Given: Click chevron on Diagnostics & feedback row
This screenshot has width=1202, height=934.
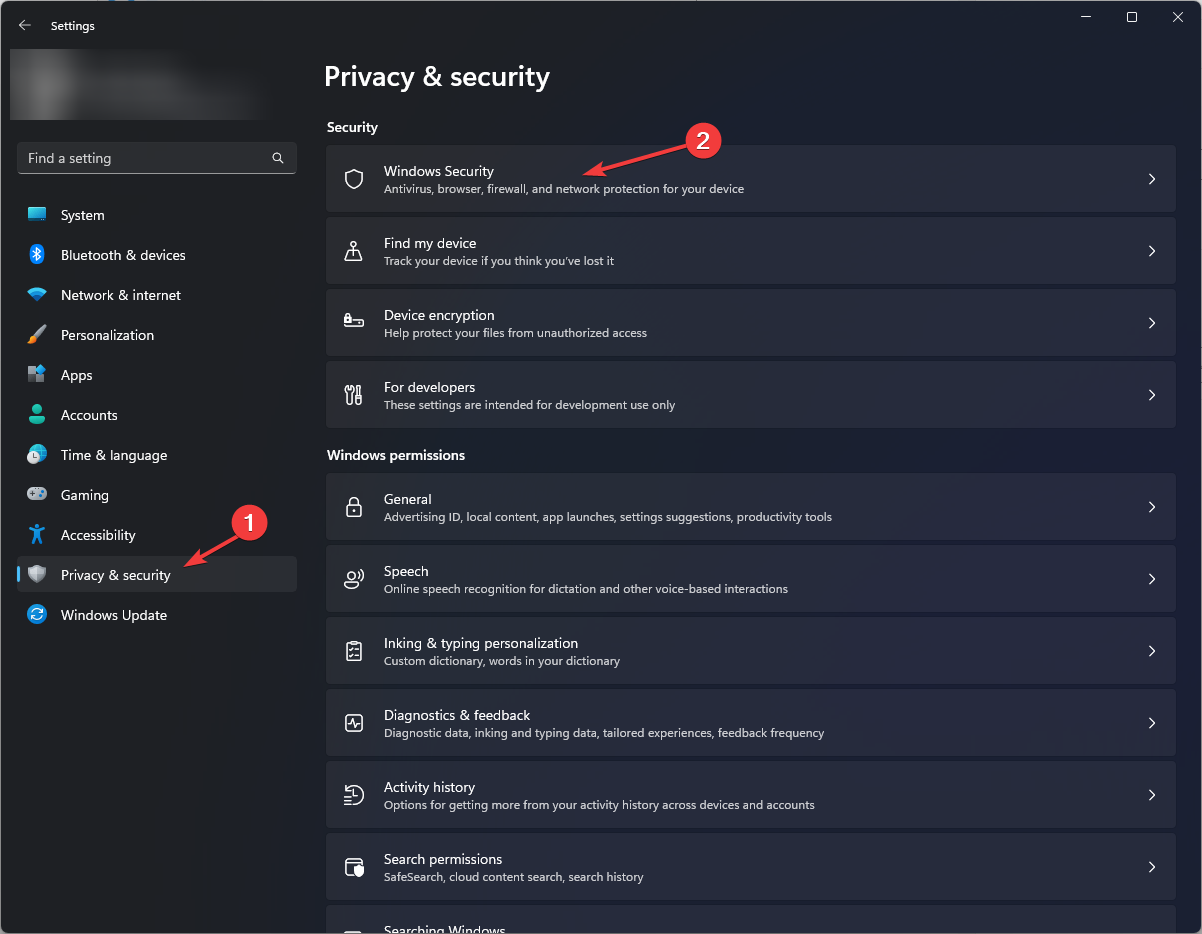Looking at the screenshot, I should click(1152, 723).
